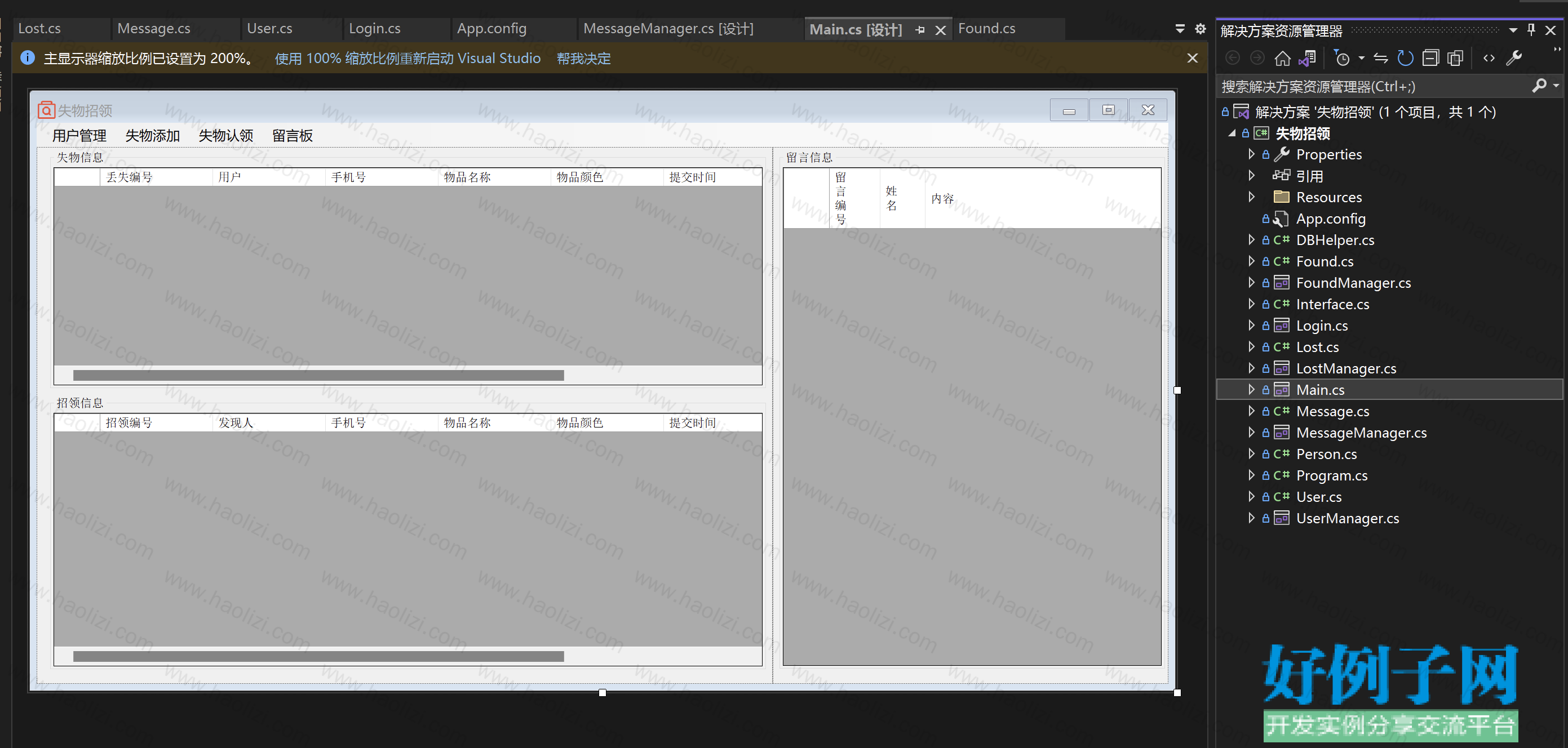Click sync with active document icon

coord(1380,59)
